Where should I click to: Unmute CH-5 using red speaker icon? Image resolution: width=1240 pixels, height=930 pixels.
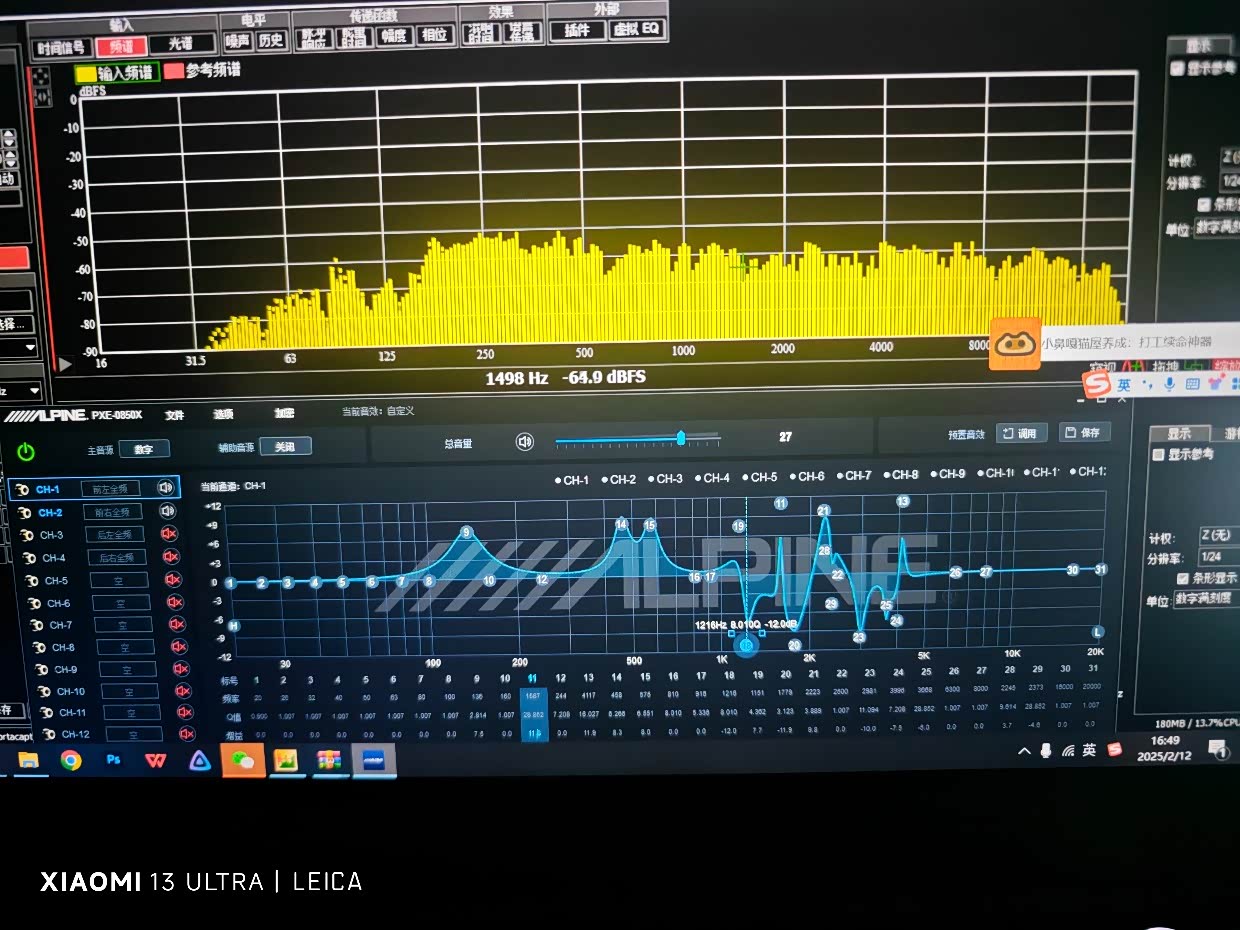coord(173,580)
